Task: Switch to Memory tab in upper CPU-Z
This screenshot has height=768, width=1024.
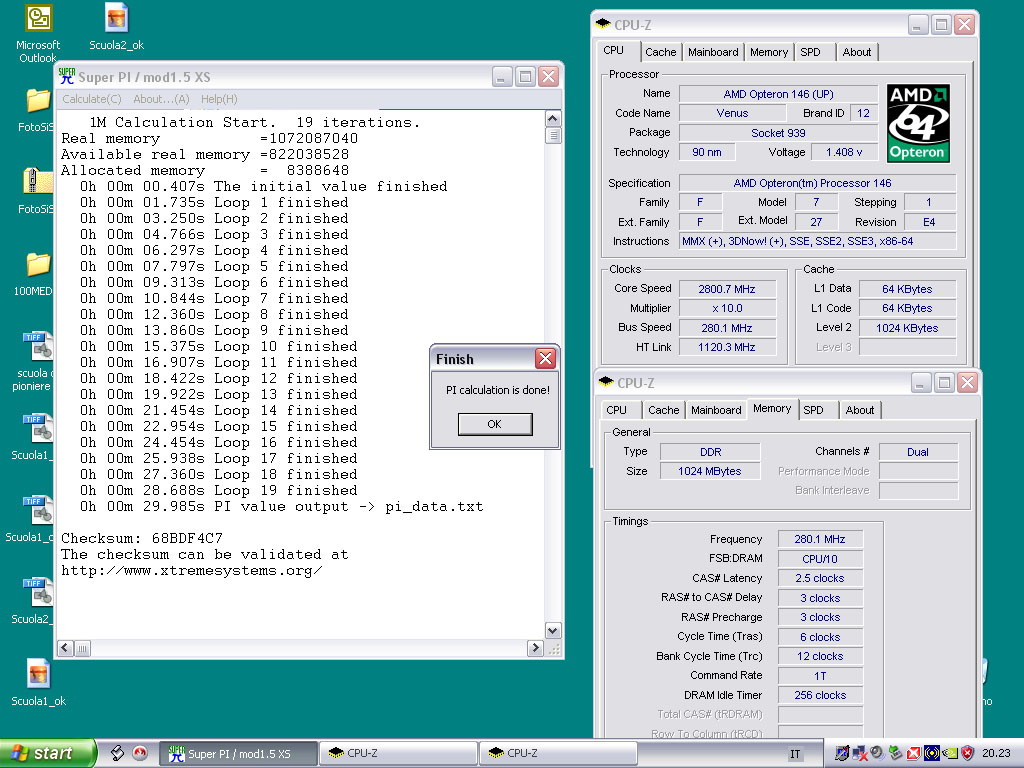Action: tap(769, 52)
